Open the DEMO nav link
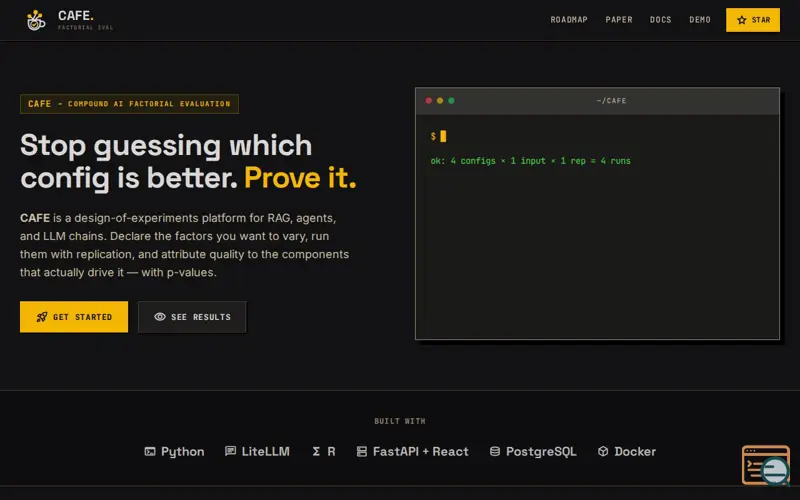Viewport: 800px width, 500px height. click(699, 20)
